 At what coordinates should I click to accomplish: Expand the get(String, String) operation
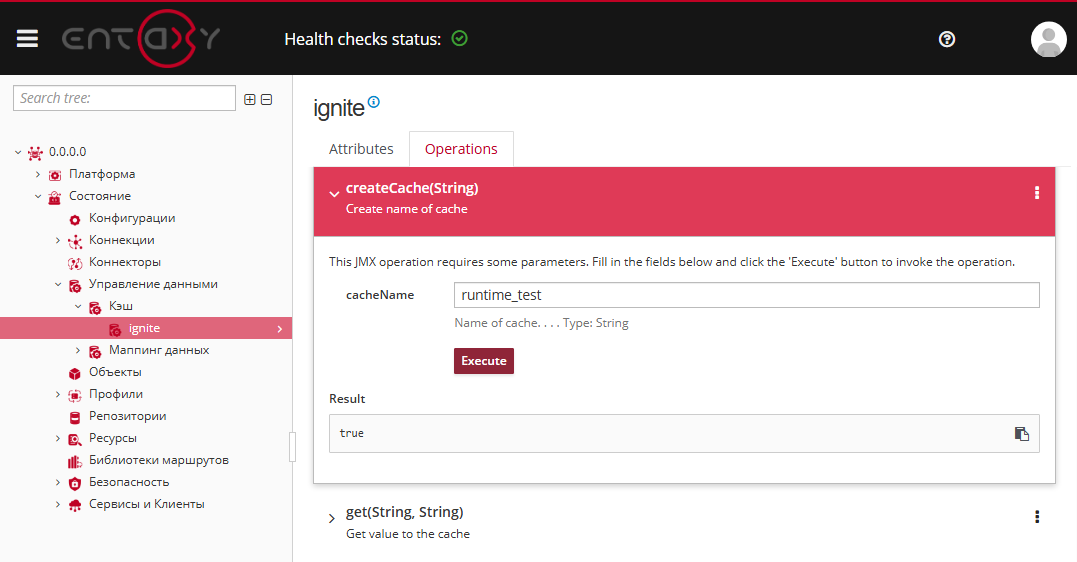(x=332, y=519)
